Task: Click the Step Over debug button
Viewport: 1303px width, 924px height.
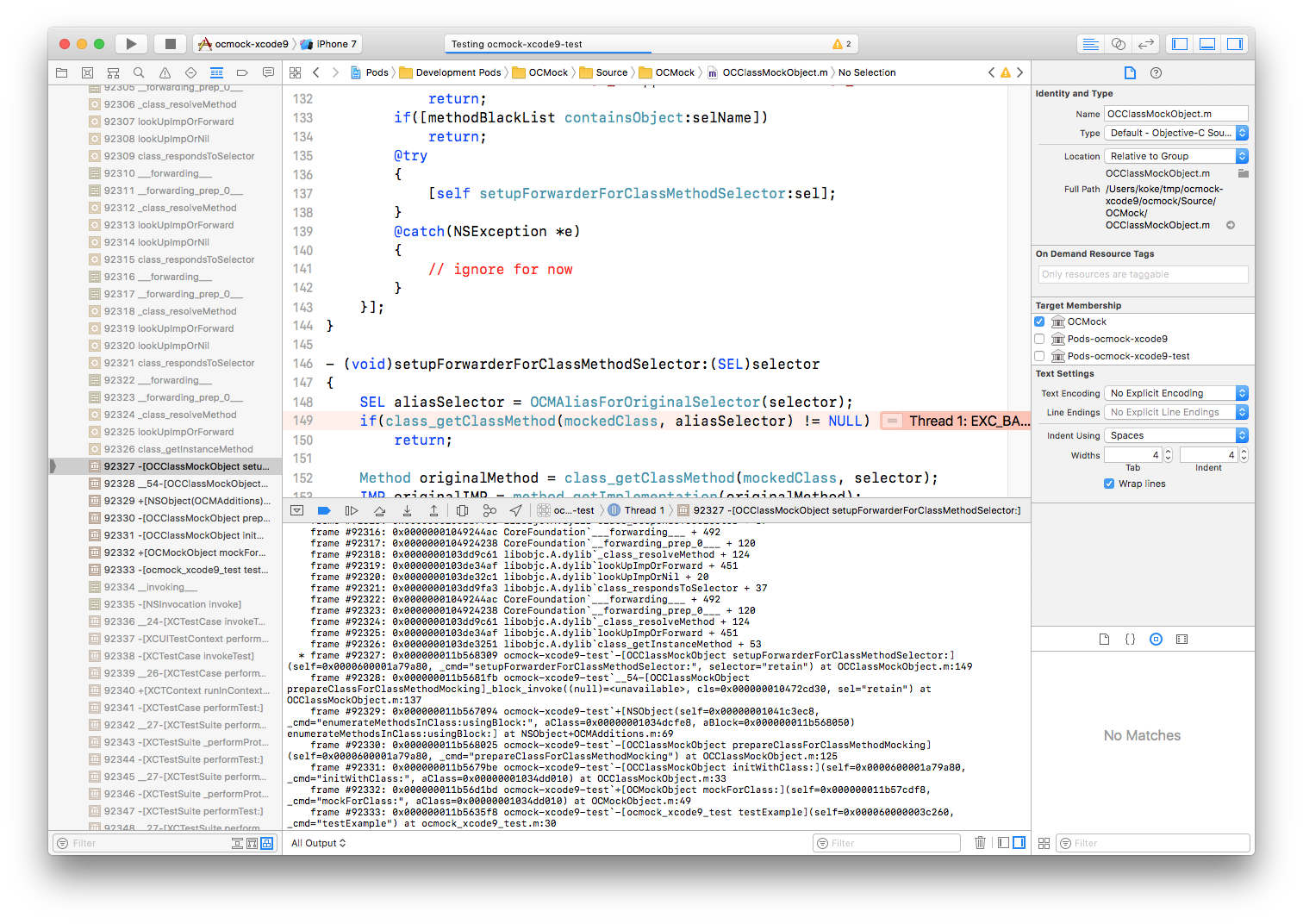Action: coord(379,510)
